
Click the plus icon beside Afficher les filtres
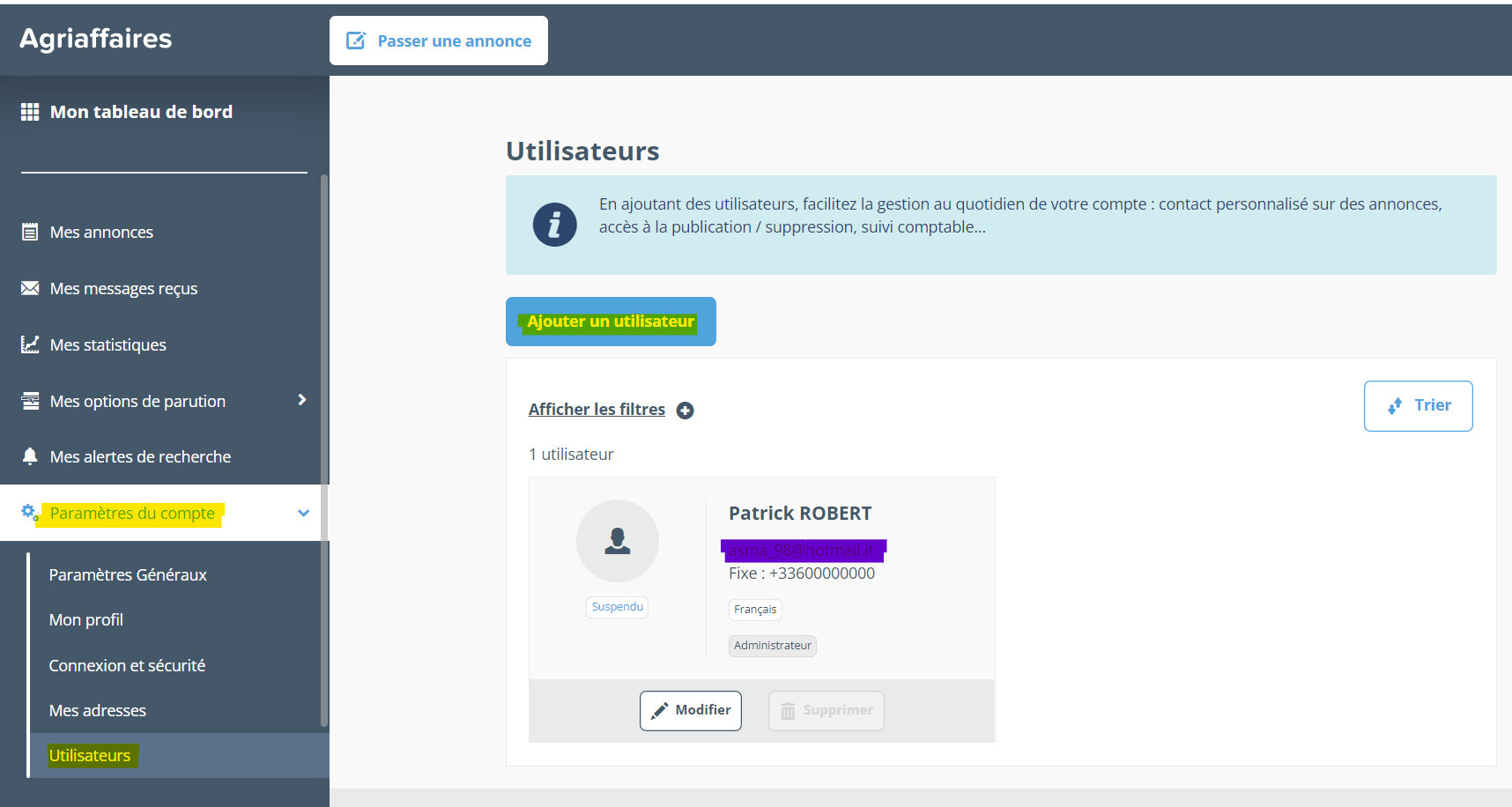pyautogui.click(x=685, y=411)
